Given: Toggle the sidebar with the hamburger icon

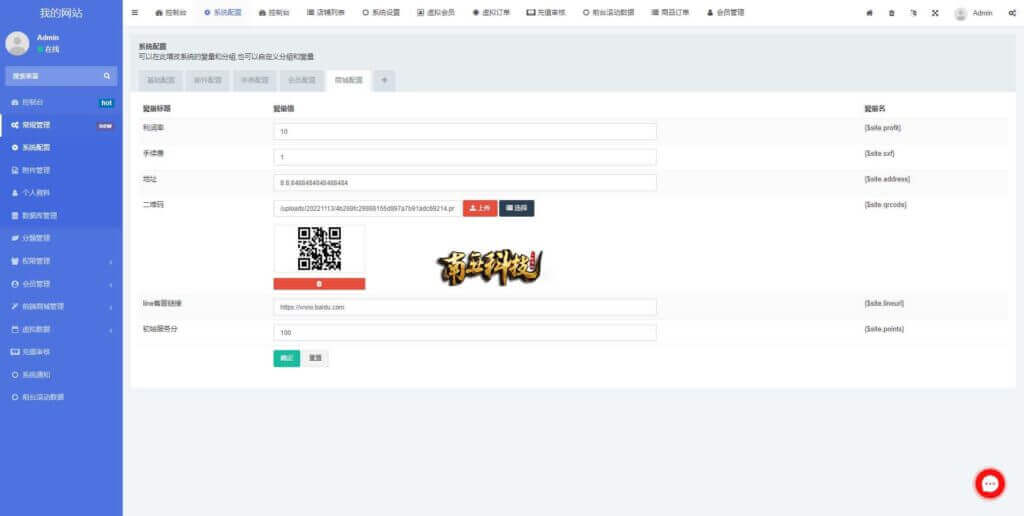Looking at the screenshot, I should (135, 12).
